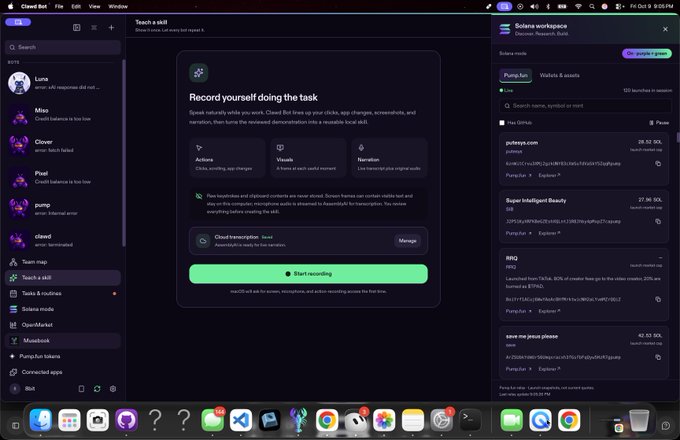Open the pump bot chat
The image size is (680, 440).
pyautogui.click(x=63, y=209)
